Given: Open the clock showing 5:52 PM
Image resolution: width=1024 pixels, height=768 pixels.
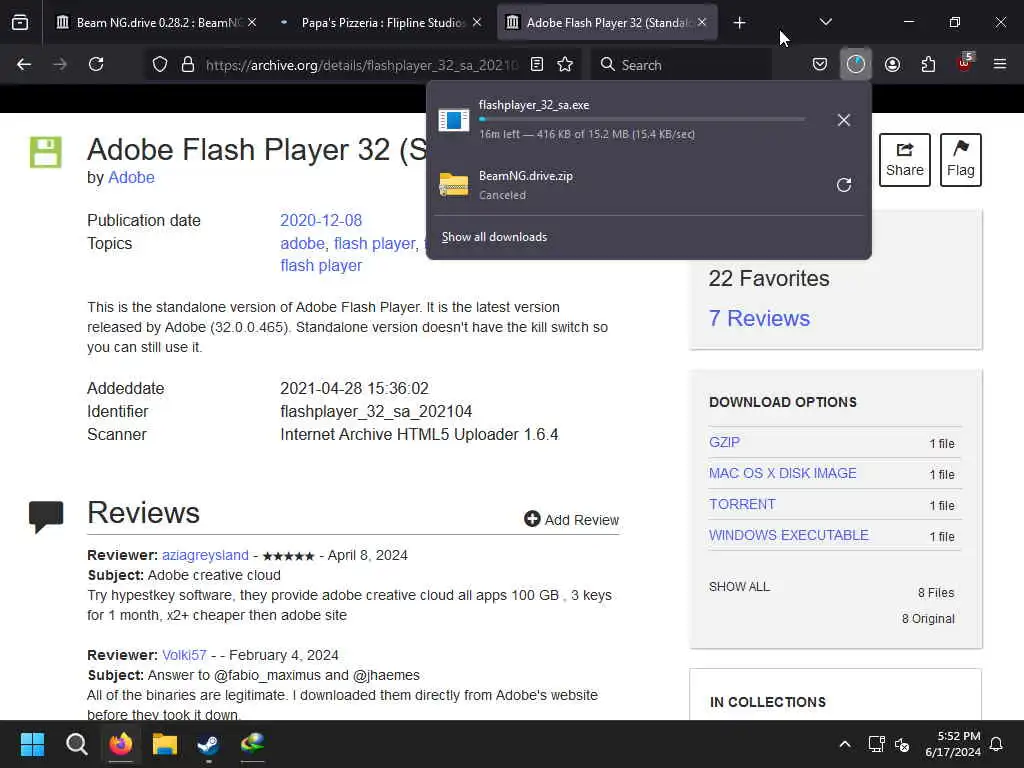Looking at the screenshot, I should click(x=953, y=744).
